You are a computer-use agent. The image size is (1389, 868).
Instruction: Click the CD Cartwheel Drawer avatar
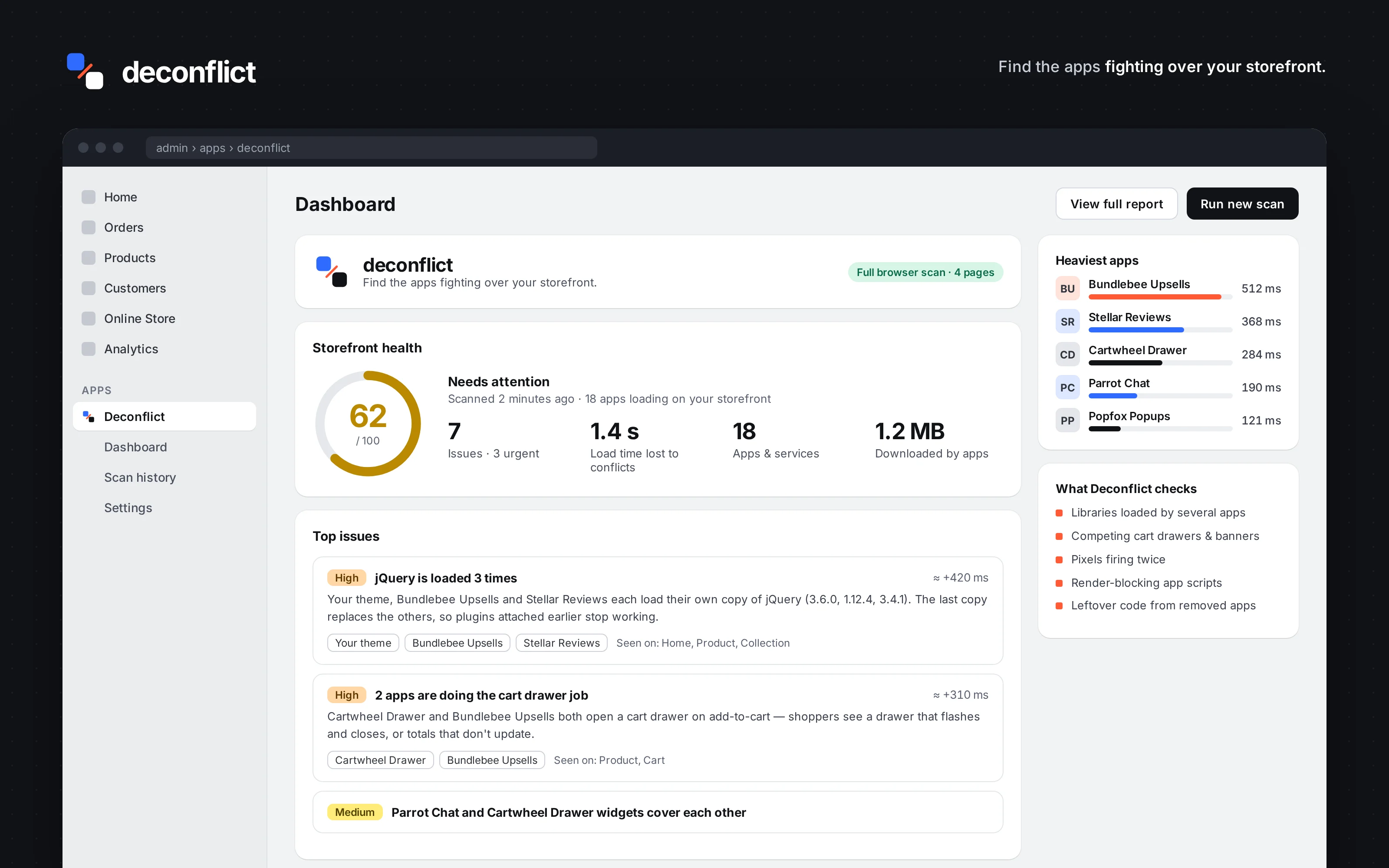(x=1067, y=354)
